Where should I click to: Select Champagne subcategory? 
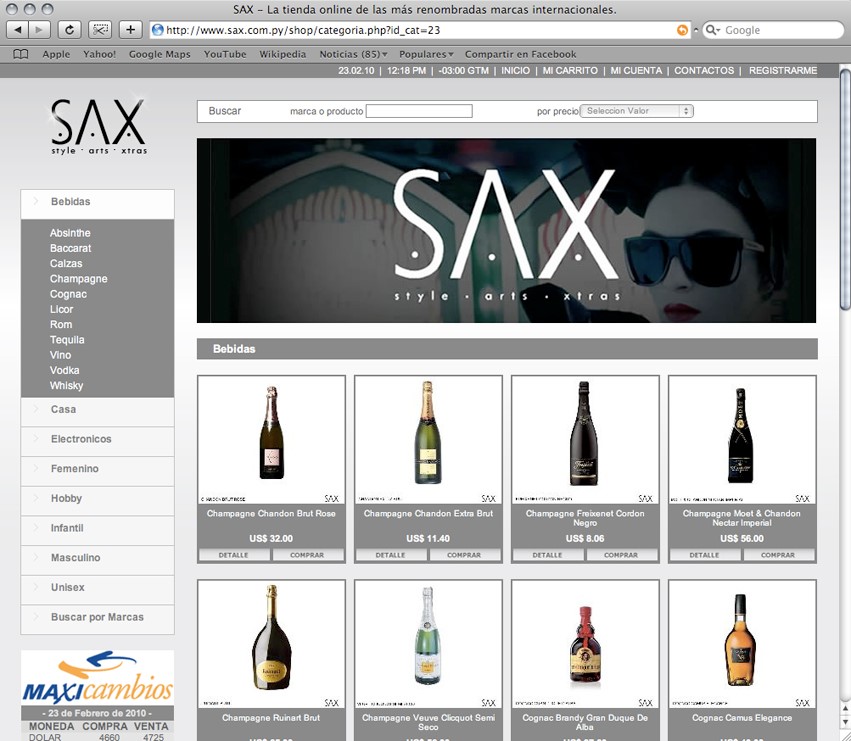(79, 279)
